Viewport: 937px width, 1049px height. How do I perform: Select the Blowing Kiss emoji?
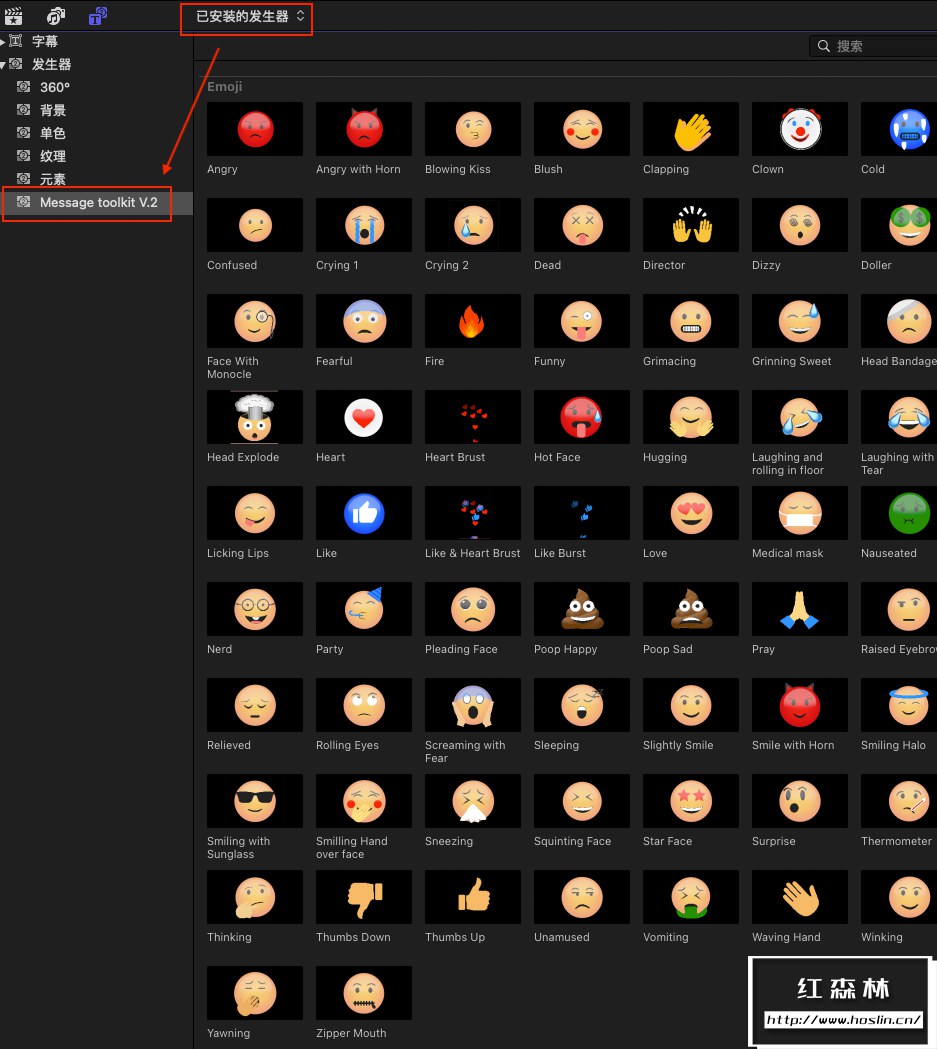(473, 129)
